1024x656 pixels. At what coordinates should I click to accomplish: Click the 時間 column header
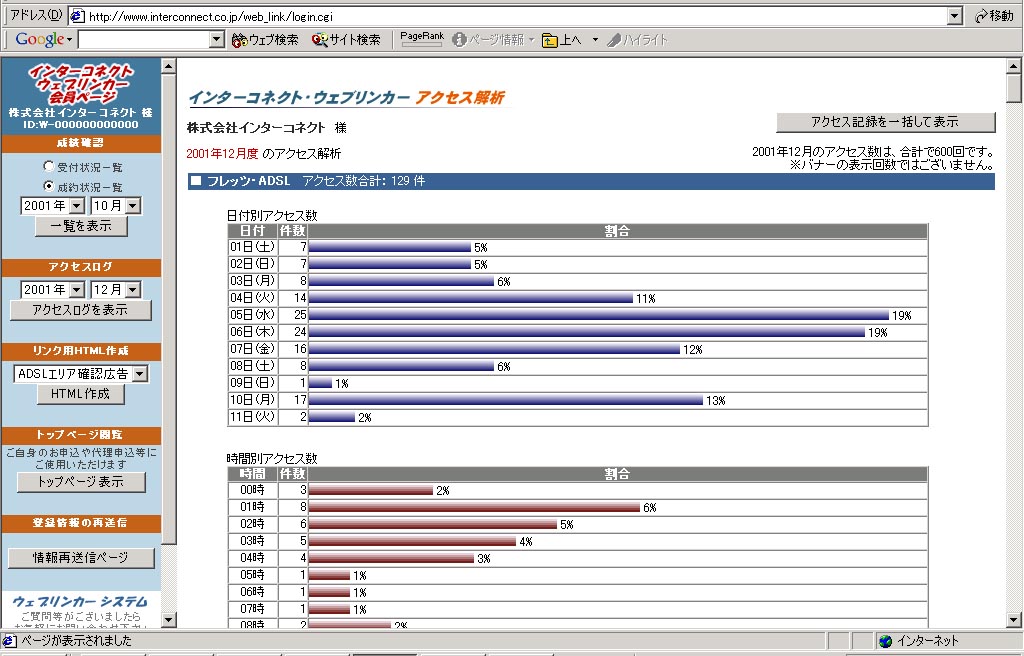click(253, 474)
